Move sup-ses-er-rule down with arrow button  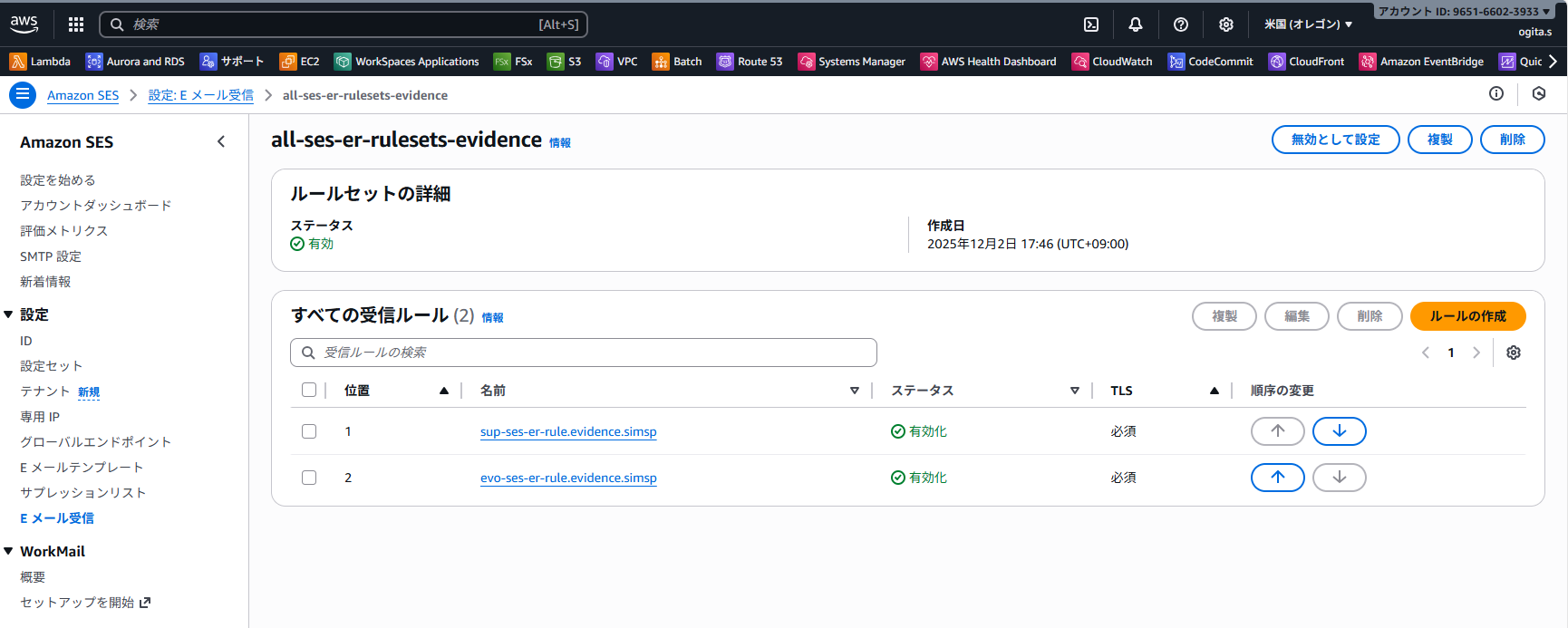pyautogui.click(x=1339, y=431)
